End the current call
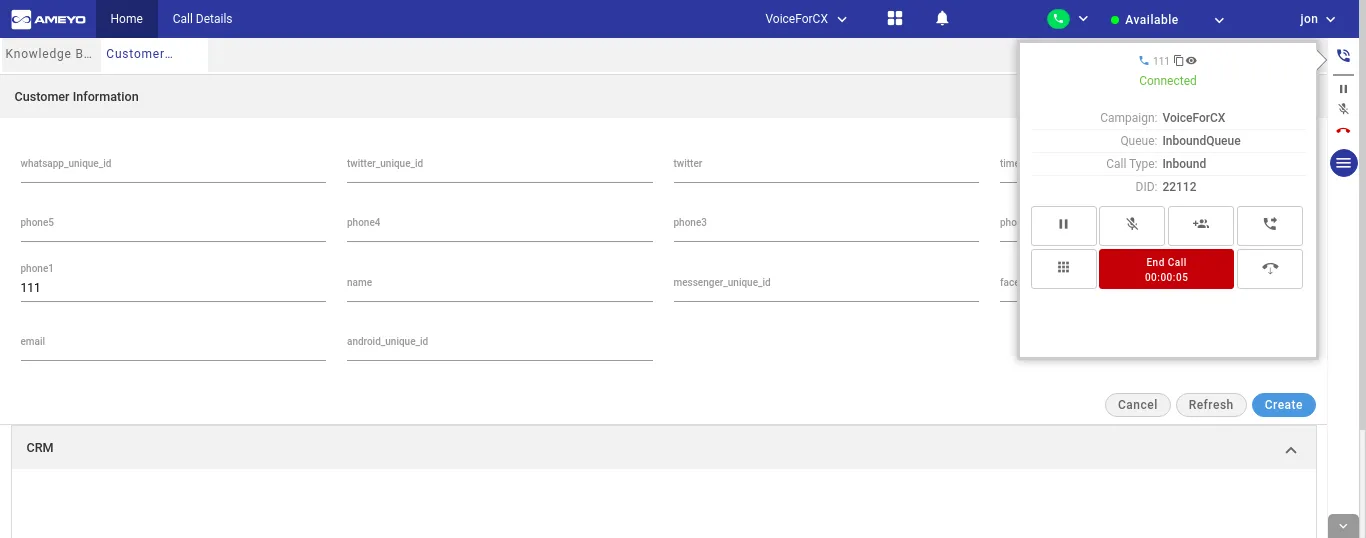Viewport: 1366px width, 538px height. pos(1166,269)
